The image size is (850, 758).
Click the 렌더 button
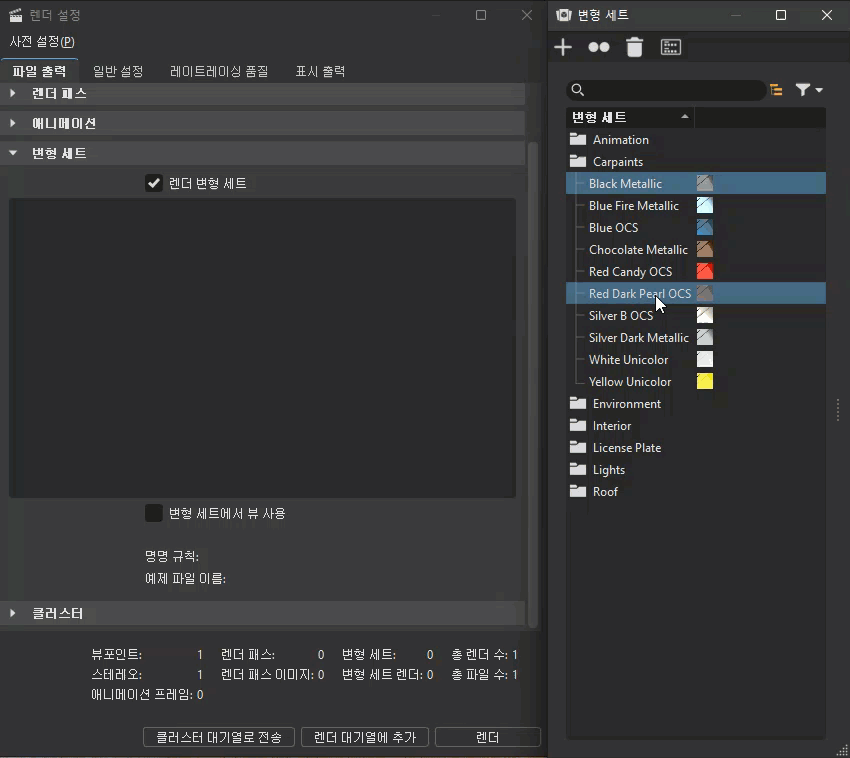click(487, 737)
